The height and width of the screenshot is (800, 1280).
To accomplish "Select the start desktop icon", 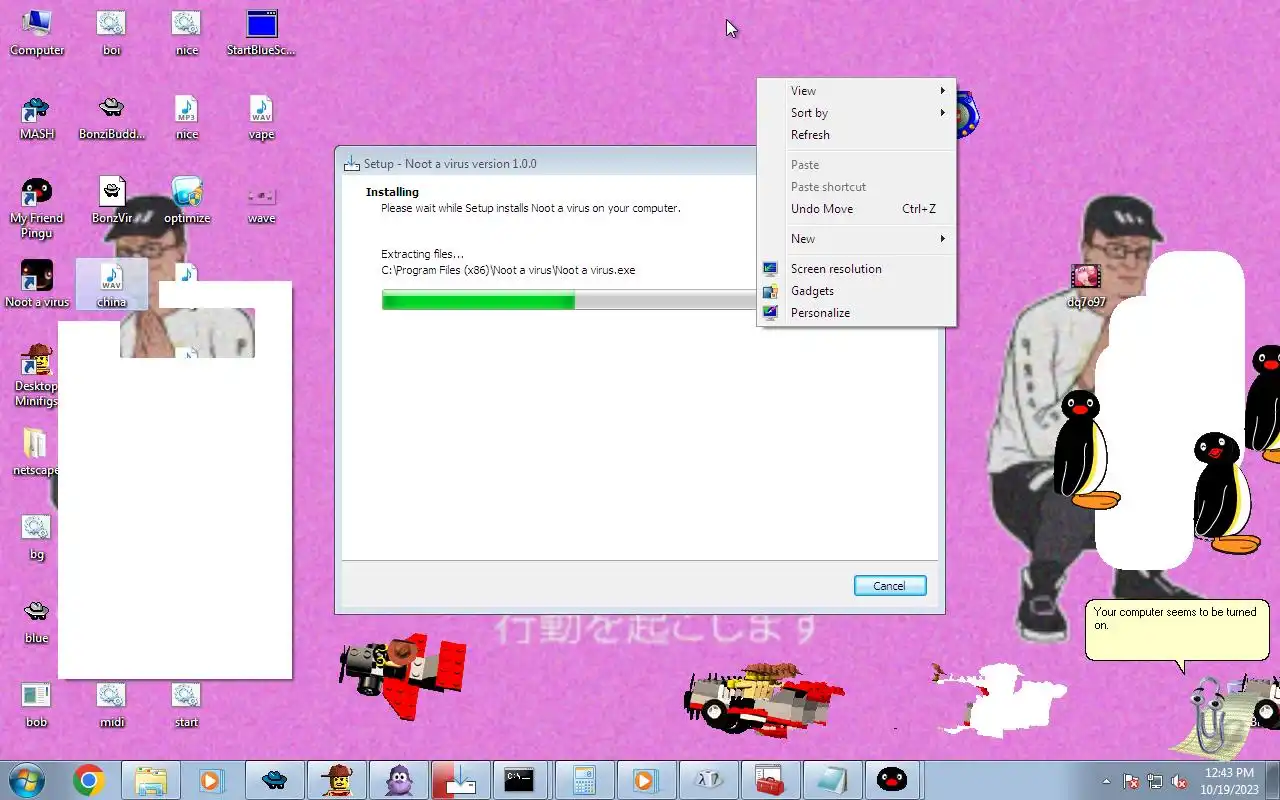I will point(187,704).
